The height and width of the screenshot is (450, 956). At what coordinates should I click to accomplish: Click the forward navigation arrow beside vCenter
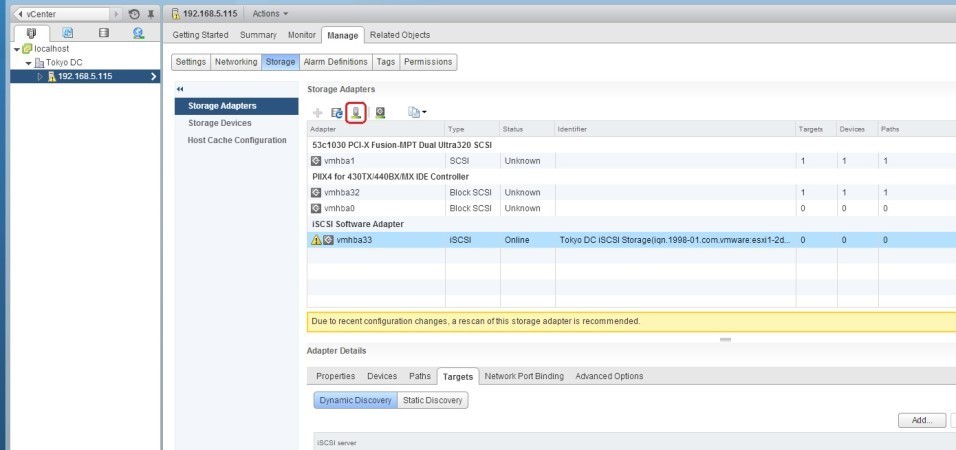pyautogui.click(x=117, y=13)
